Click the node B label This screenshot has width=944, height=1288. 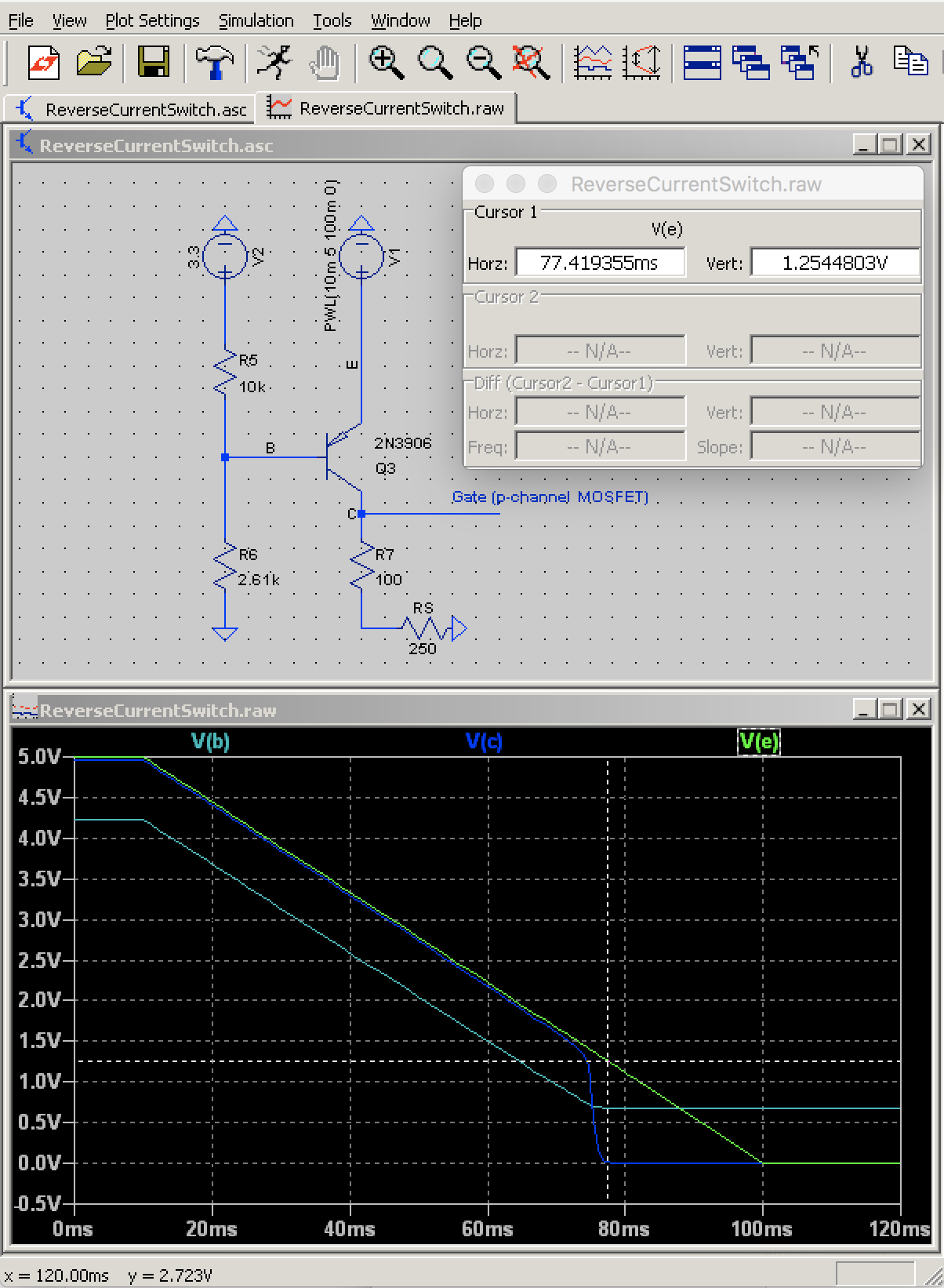(270, 448)
